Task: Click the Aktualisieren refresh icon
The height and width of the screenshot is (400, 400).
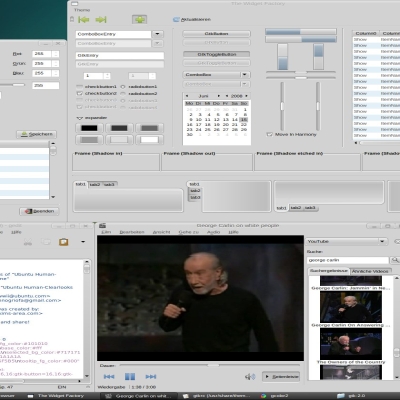Action: coord(176,20)
